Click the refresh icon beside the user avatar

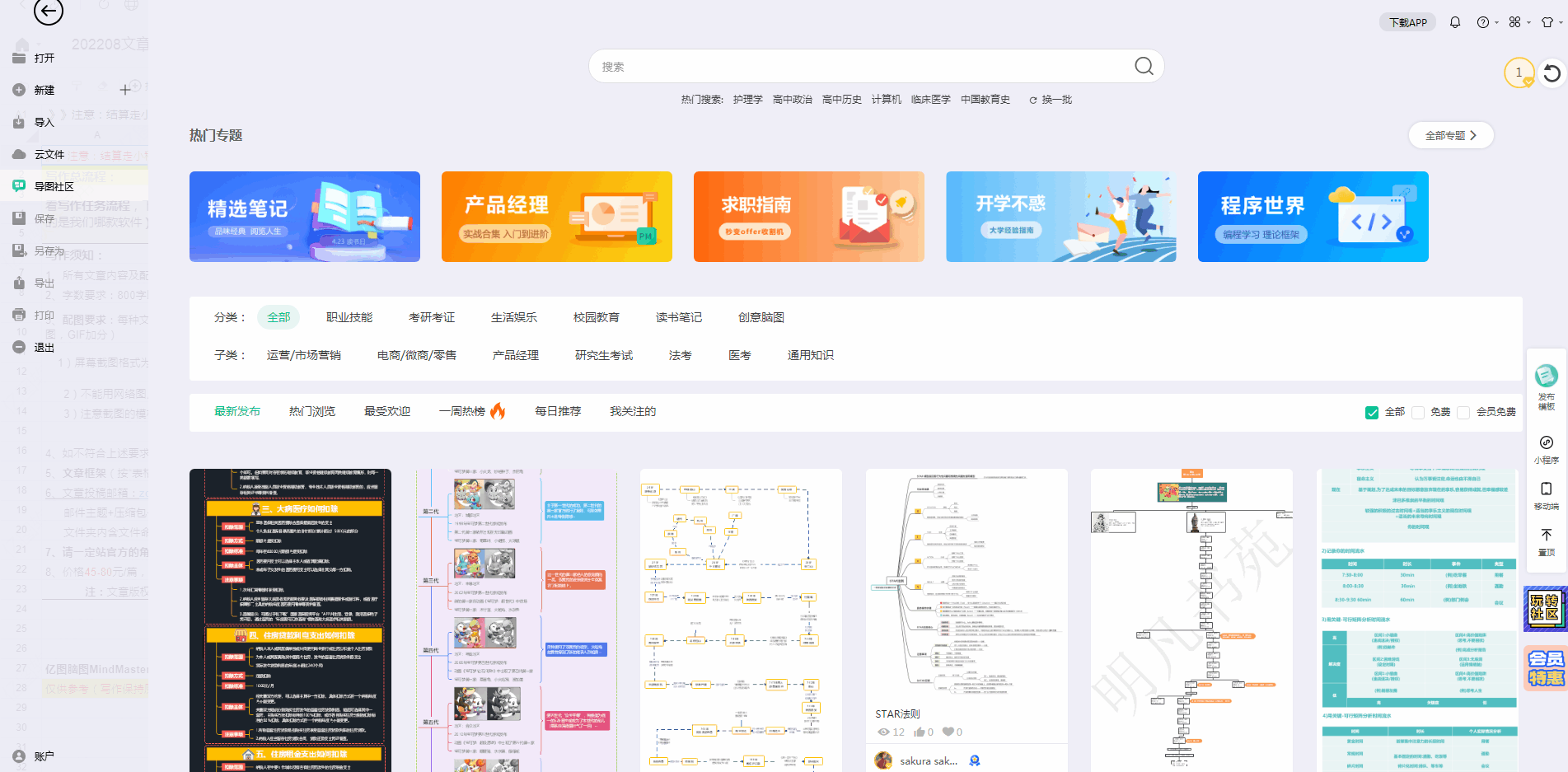pyautogui.click(x=1552, y=73)
